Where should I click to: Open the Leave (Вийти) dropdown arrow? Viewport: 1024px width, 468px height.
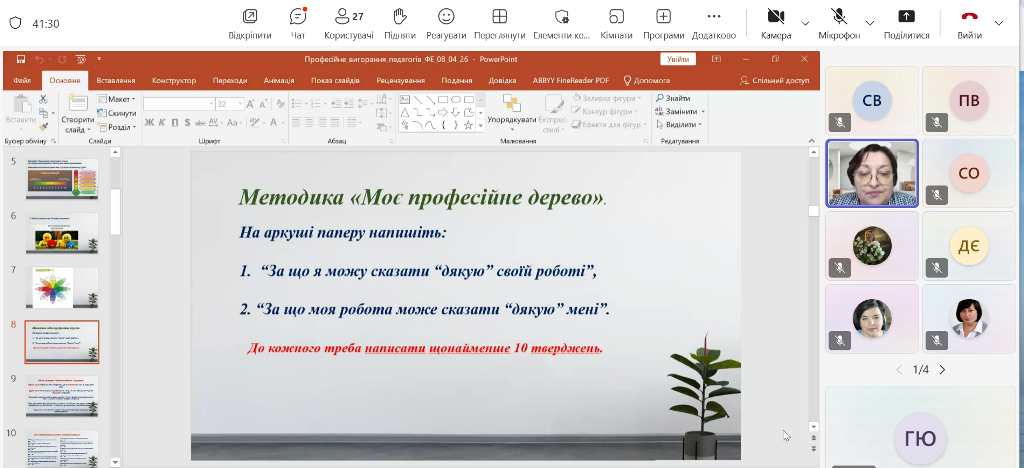click(x=999, y=23)
